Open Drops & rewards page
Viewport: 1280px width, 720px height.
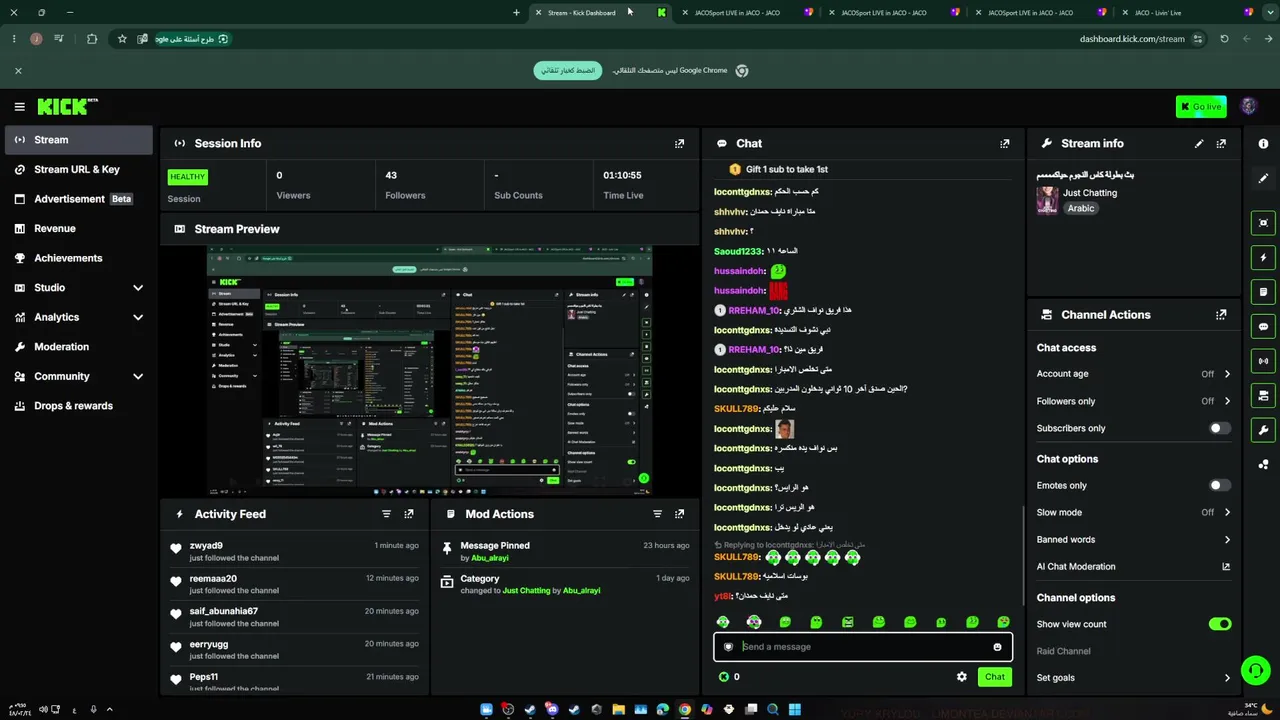click(x=78, y=406)
